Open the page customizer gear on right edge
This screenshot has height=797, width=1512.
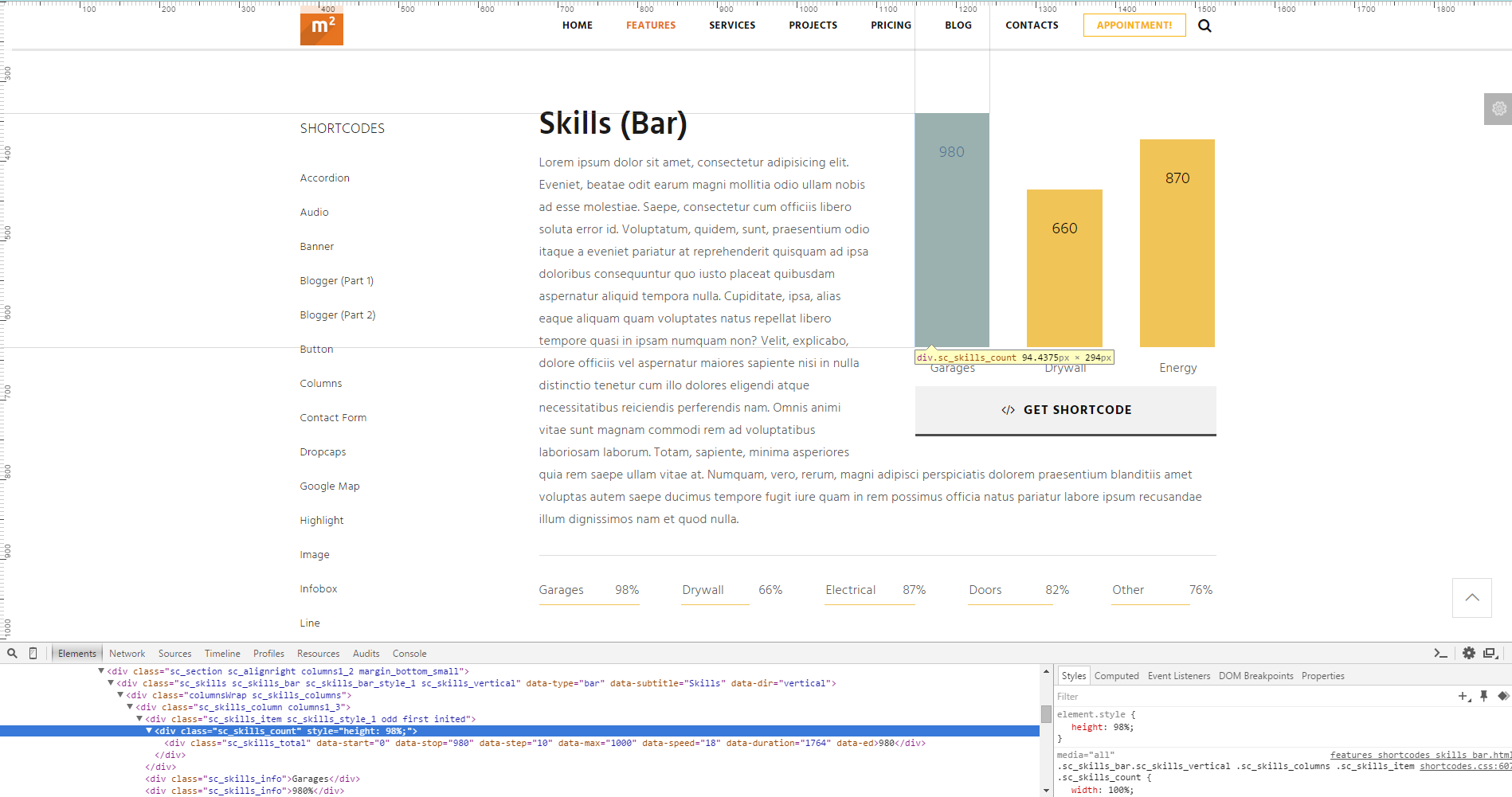1498,109
